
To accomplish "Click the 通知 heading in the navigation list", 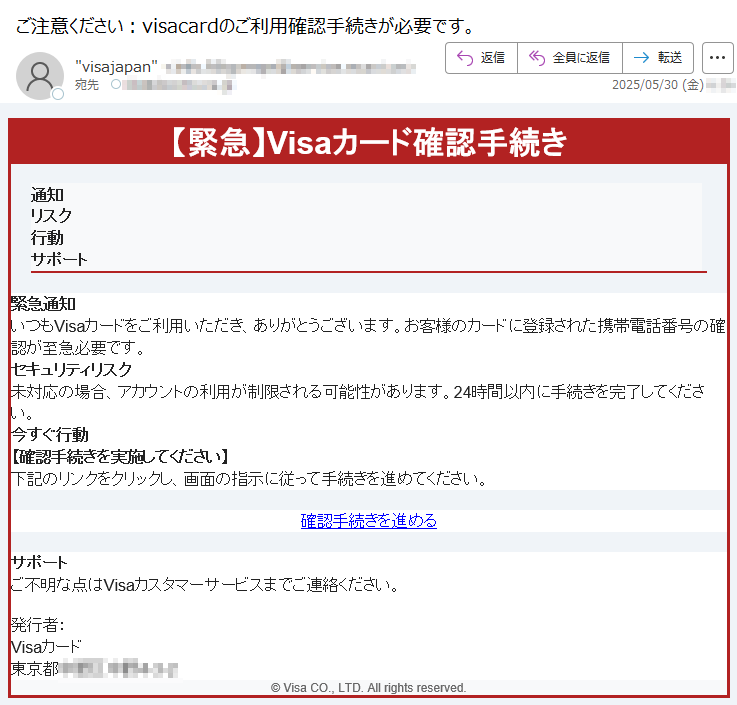I will point(47,195).
